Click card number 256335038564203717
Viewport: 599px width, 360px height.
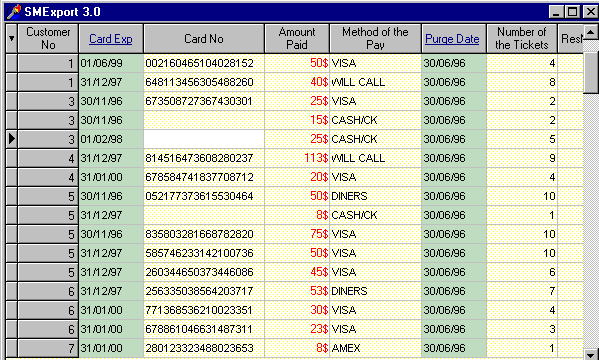199,291
